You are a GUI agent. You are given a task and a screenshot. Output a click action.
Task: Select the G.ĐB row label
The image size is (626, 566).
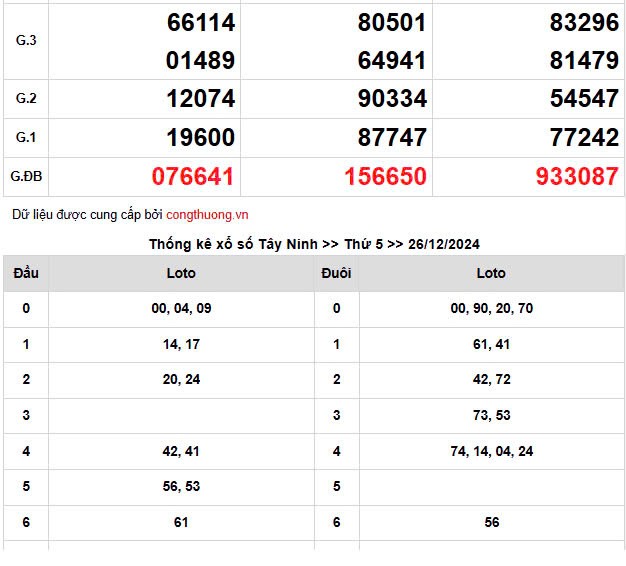[27, 177]
